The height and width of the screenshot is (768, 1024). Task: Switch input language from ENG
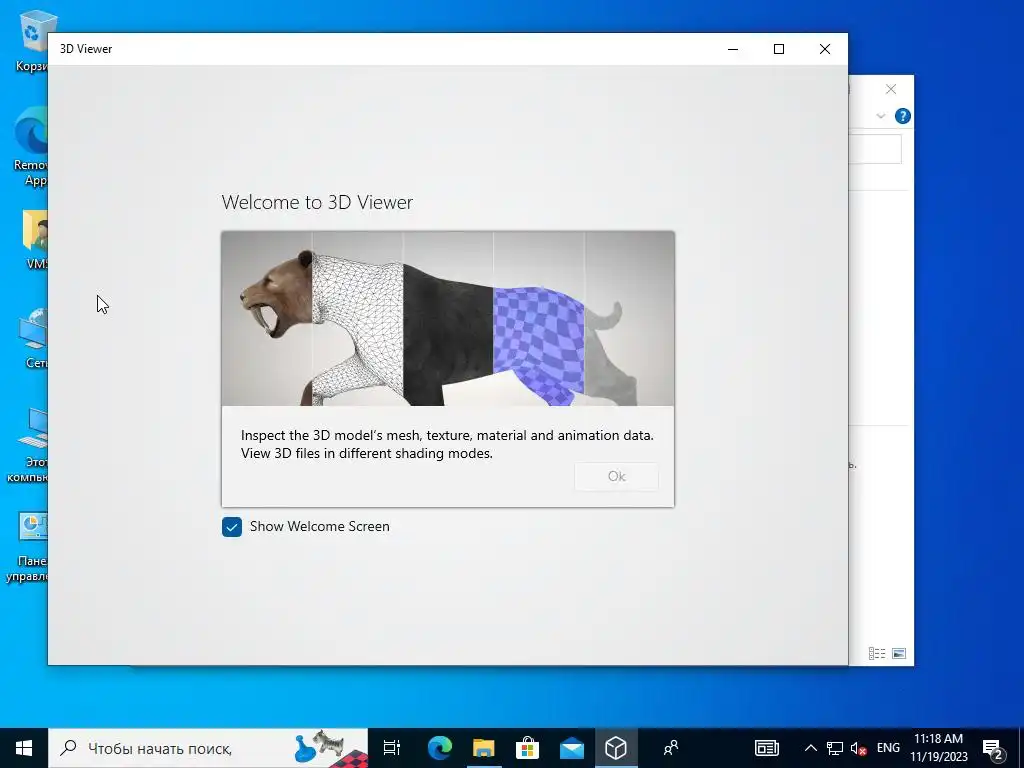click(888, 748)
